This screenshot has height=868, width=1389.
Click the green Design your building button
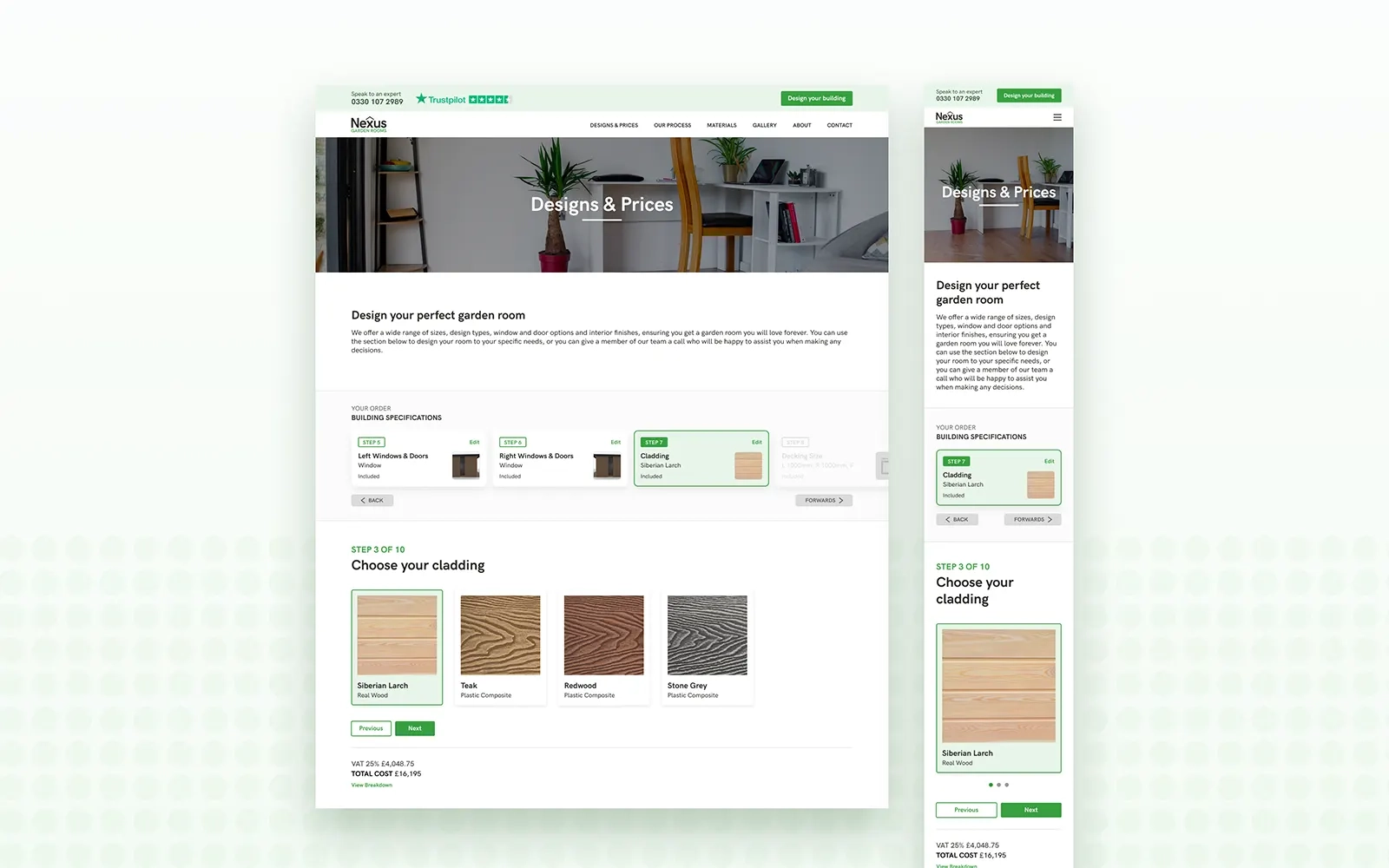(816, 98)
